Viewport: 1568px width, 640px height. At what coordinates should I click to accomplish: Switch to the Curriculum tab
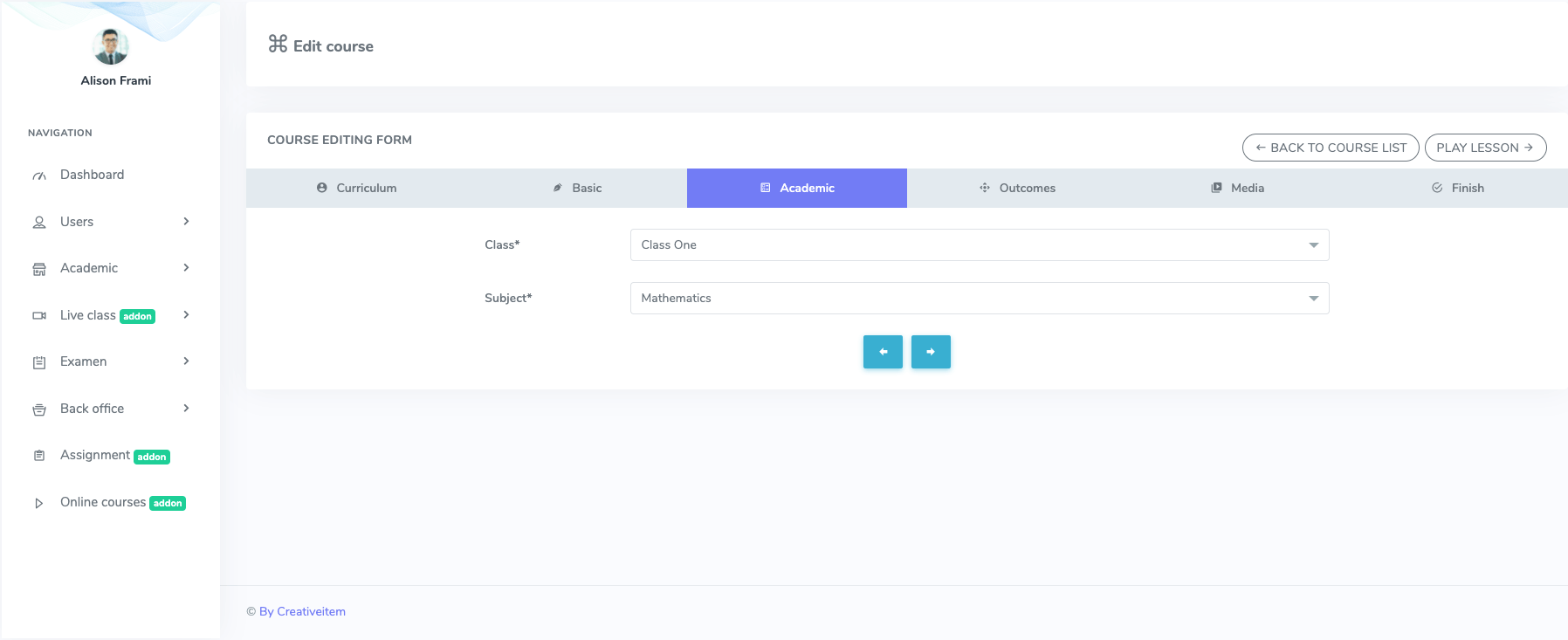click(356, 188)
